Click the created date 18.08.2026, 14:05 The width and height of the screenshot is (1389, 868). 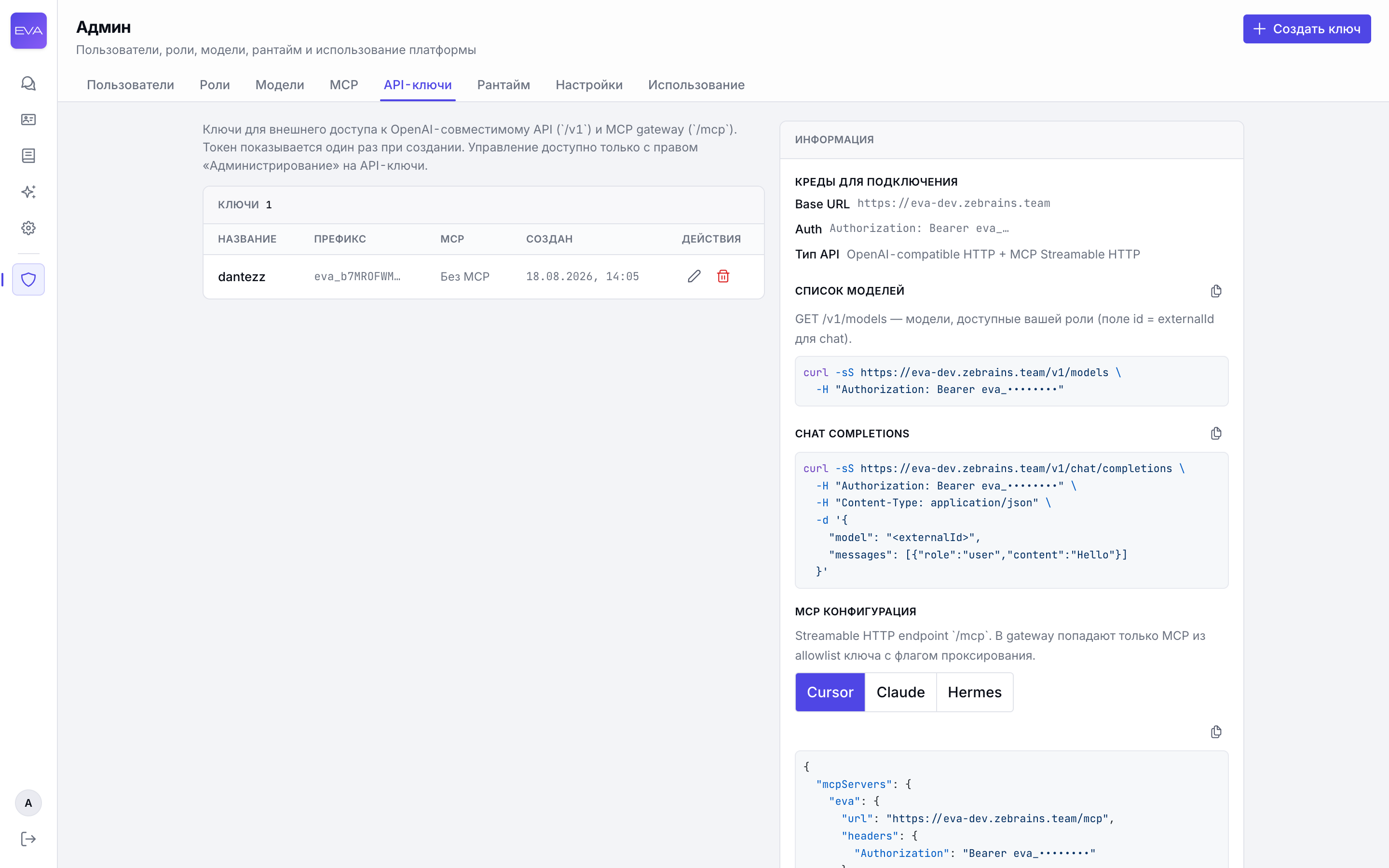[583, 277]
